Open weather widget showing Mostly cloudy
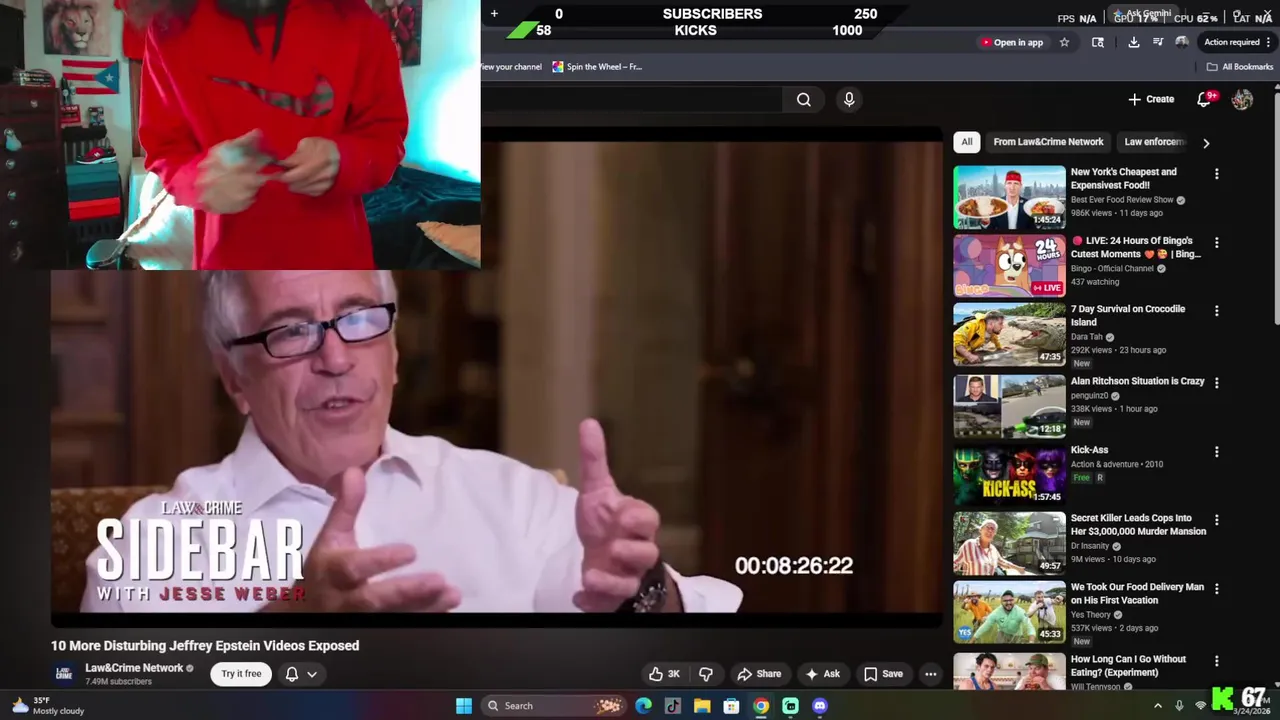Image resolution: width=1280 pixels, height=720 pixels. [x=48, y=706]
